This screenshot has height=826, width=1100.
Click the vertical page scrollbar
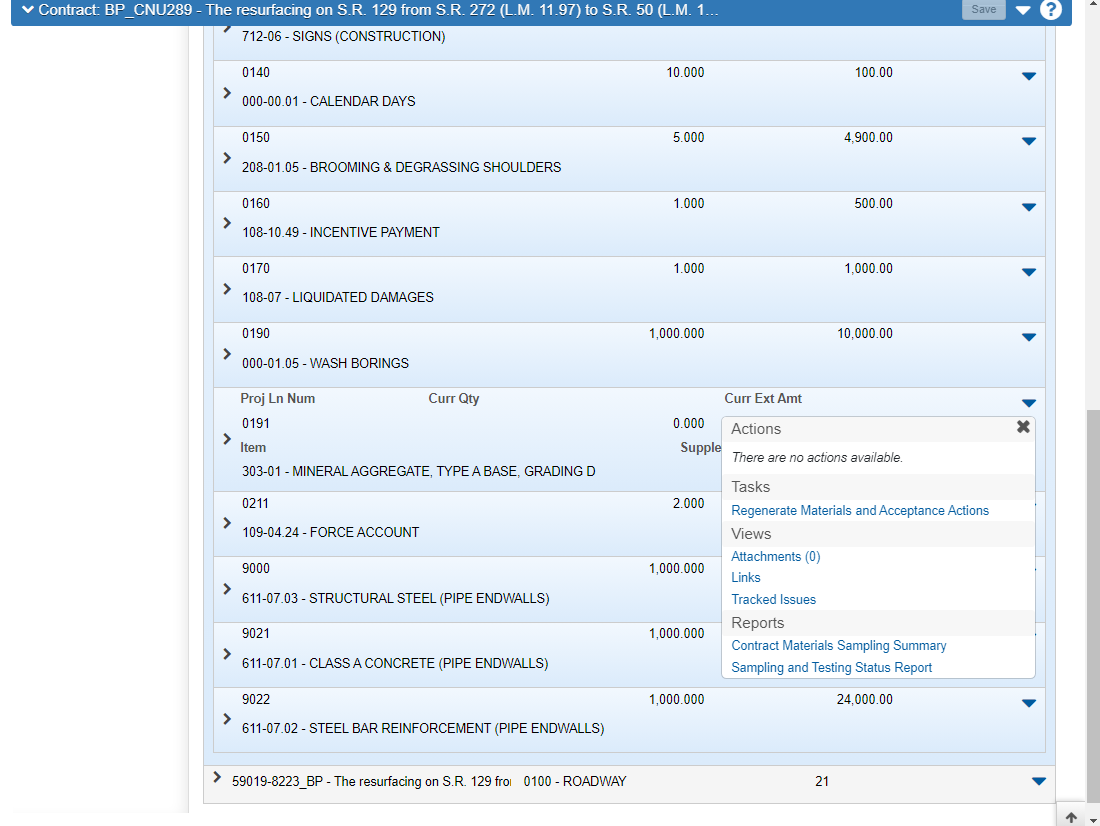click(x=1092, y=600)
